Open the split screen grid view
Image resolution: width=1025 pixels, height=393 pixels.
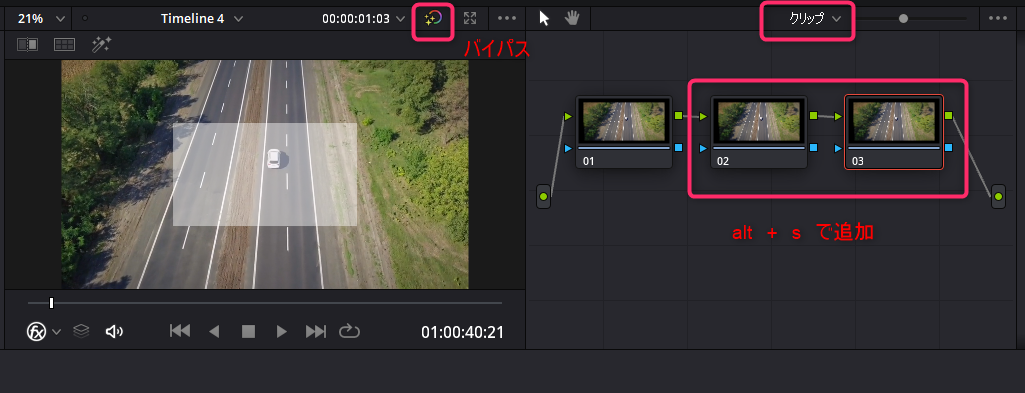[x=64, y=44]
